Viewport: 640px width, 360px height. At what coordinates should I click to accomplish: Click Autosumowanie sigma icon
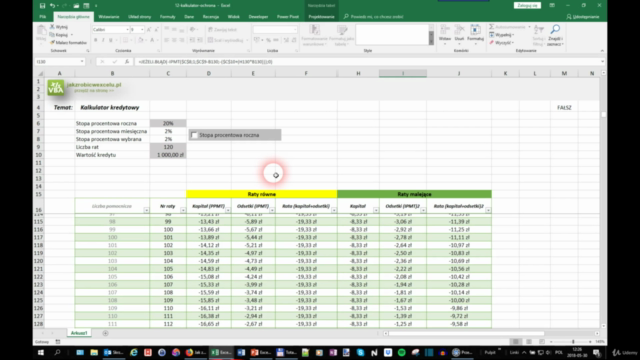(x=491, y=27)
